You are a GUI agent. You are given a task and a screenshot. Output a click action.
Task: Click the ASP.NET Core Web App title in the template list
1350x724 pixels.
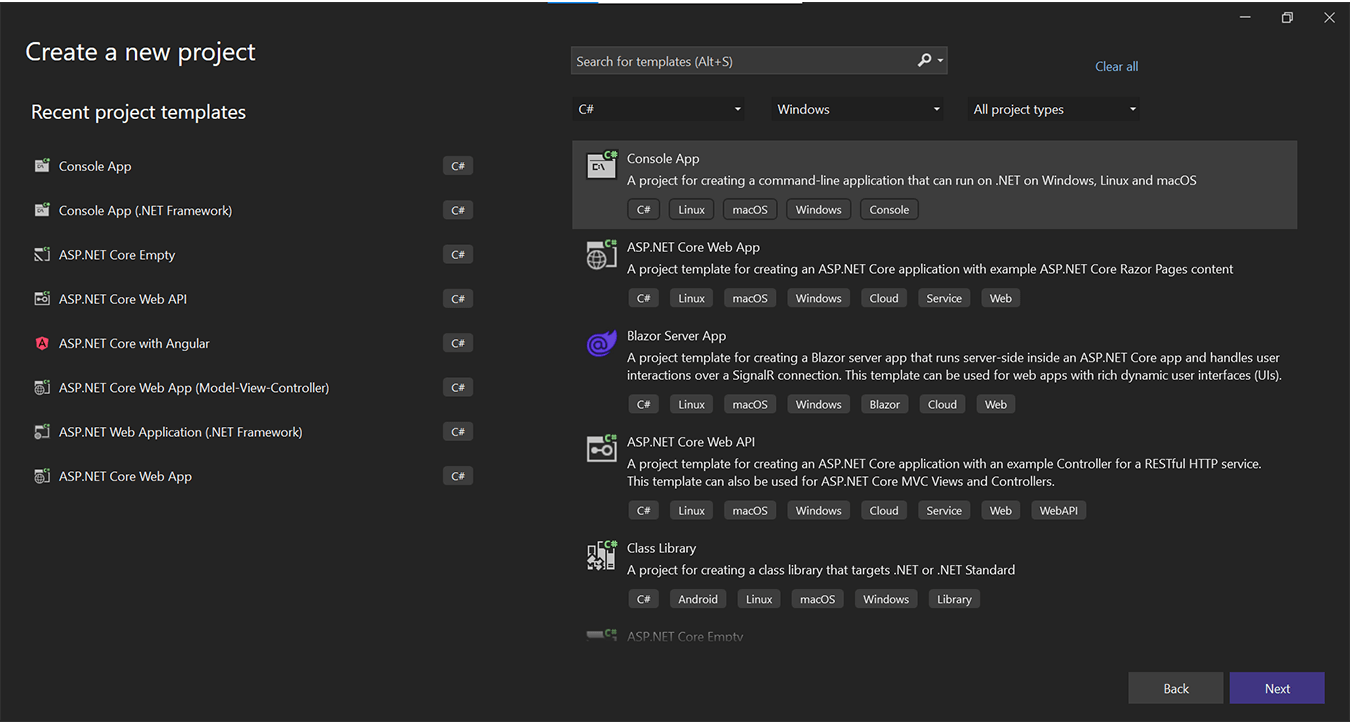tap(693, 247)
